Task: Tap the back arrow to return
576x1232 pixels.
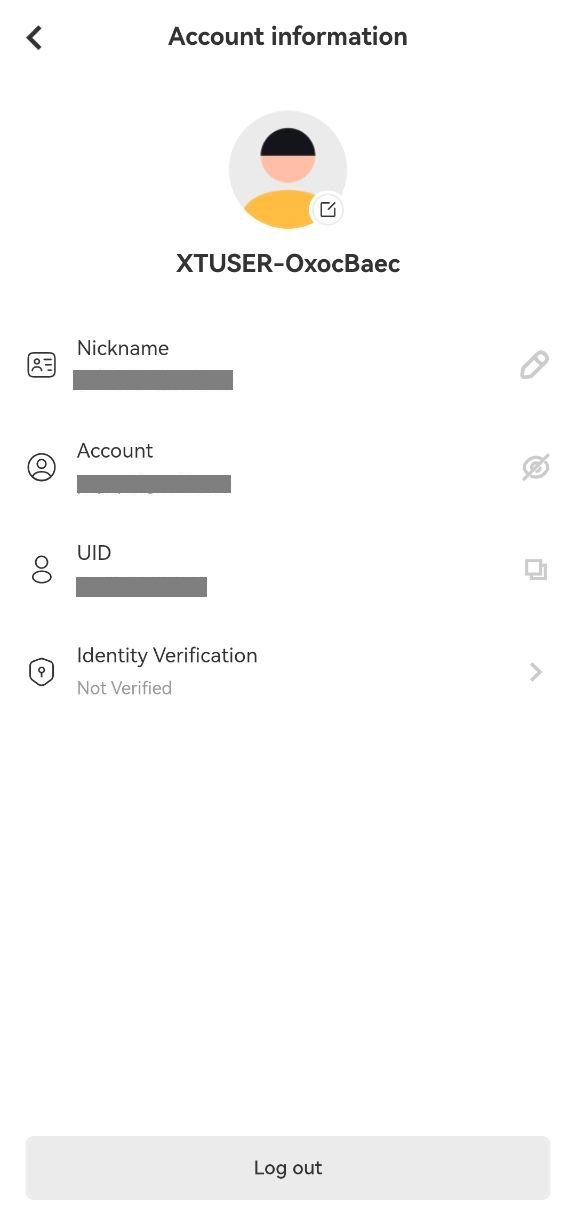Action: (34, 37)
